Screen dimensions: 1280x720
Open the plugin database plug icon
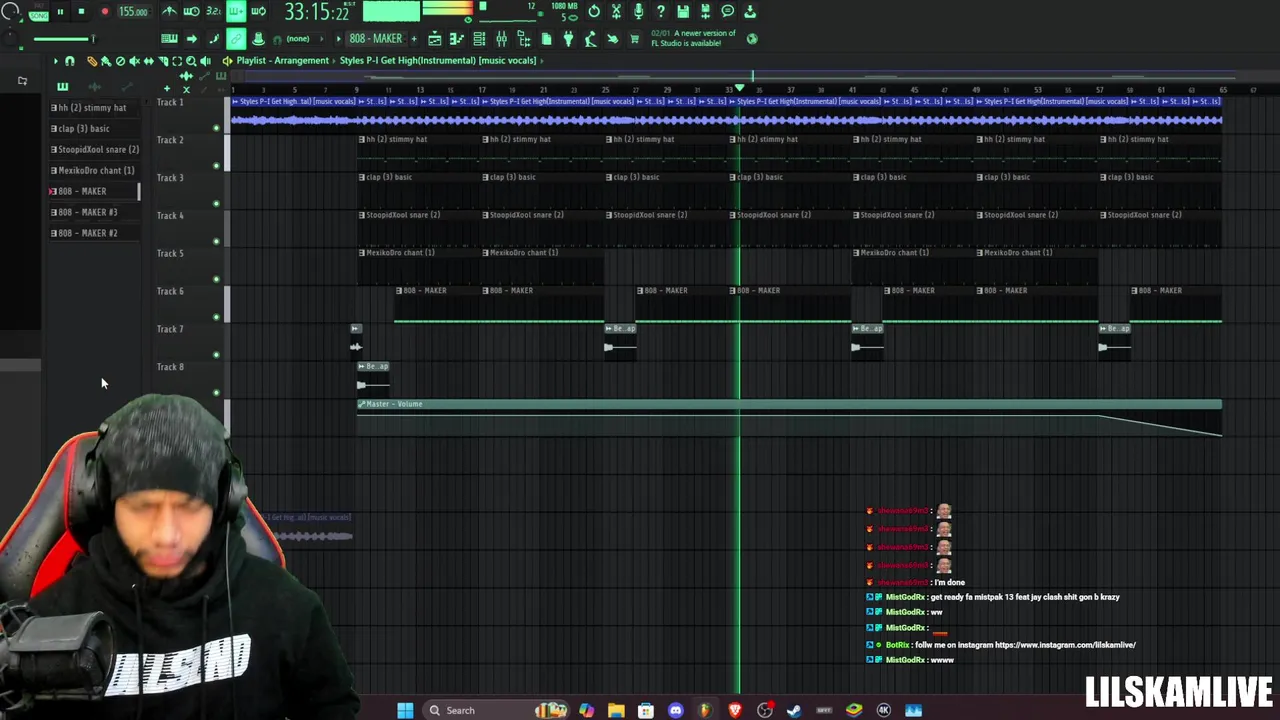pos(568,39)
